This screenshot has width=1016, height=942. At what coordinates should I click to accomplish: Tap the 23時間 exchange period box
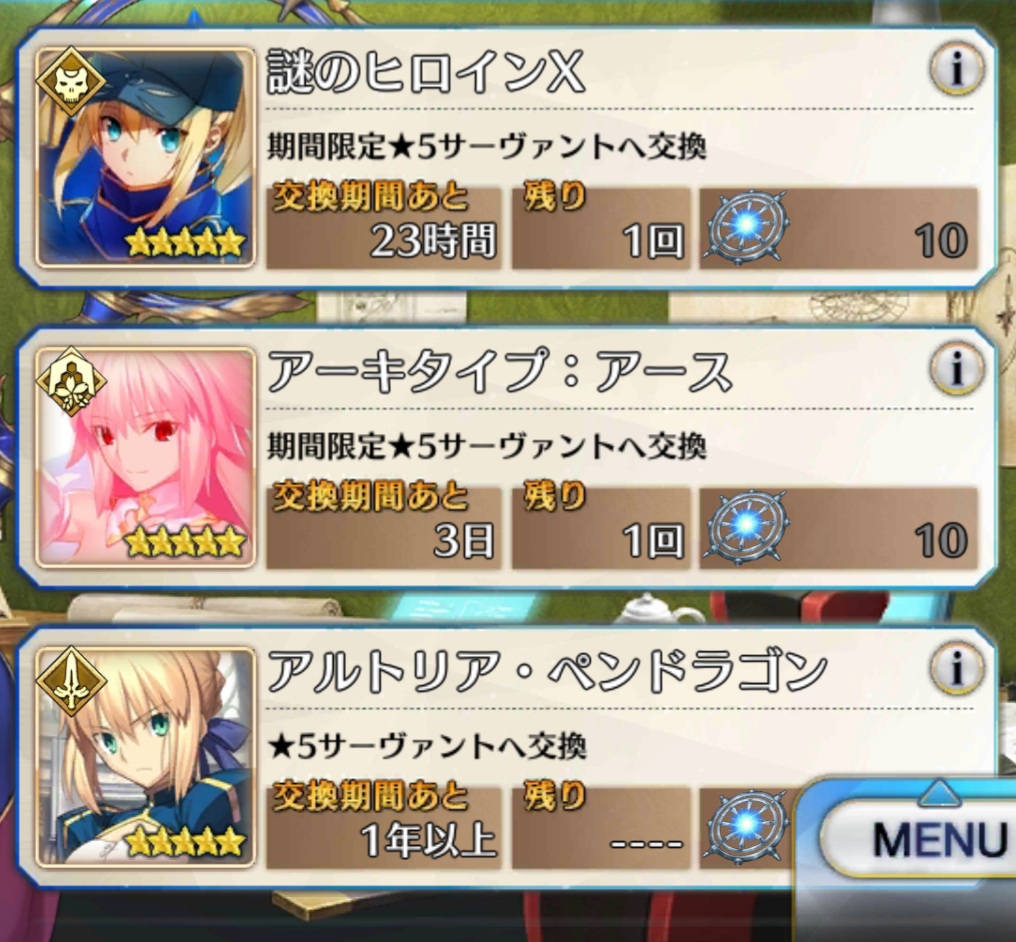[x=384, y=228]
